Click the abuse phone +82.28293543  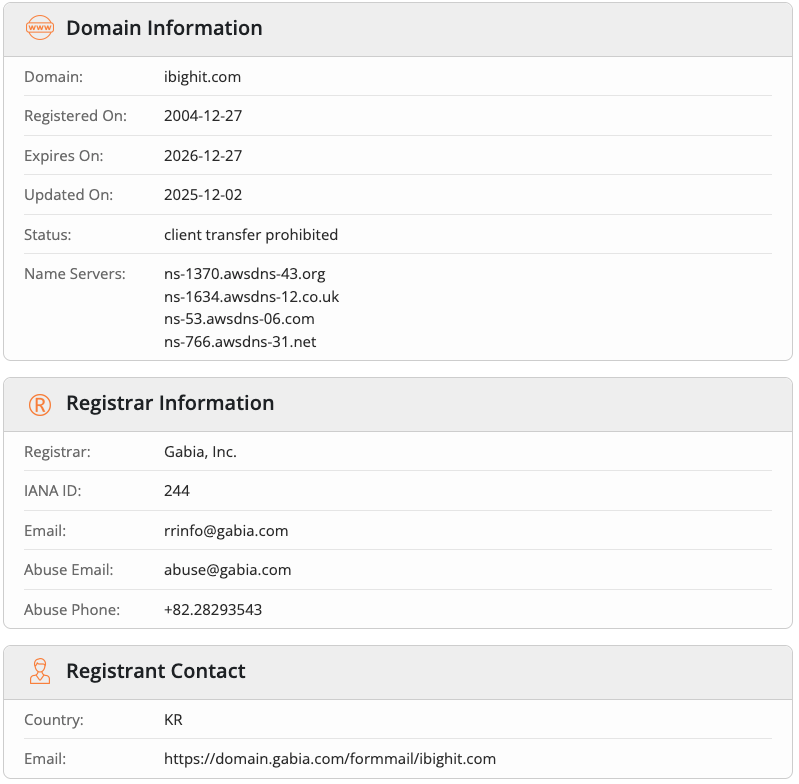click(213, 609)
